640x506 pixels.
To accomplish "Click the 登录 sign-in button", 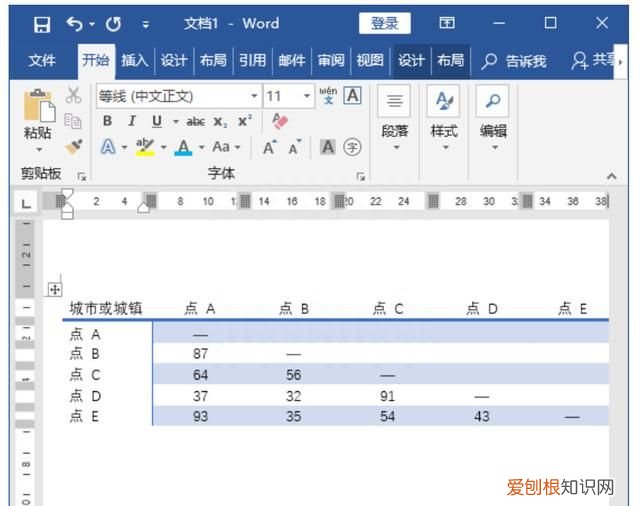I will coord(384,23).
